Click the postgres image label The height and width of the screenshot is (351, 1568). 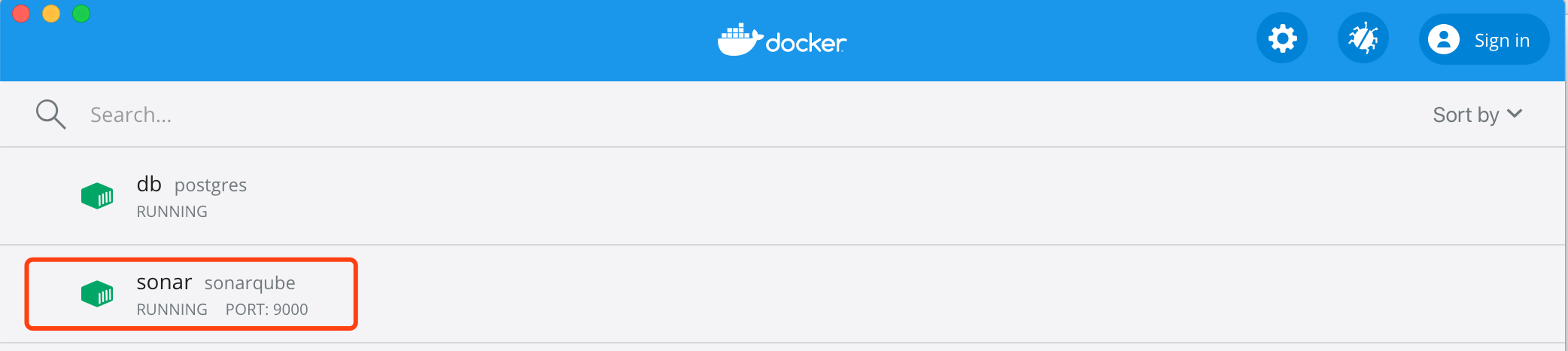coord(211,185)
